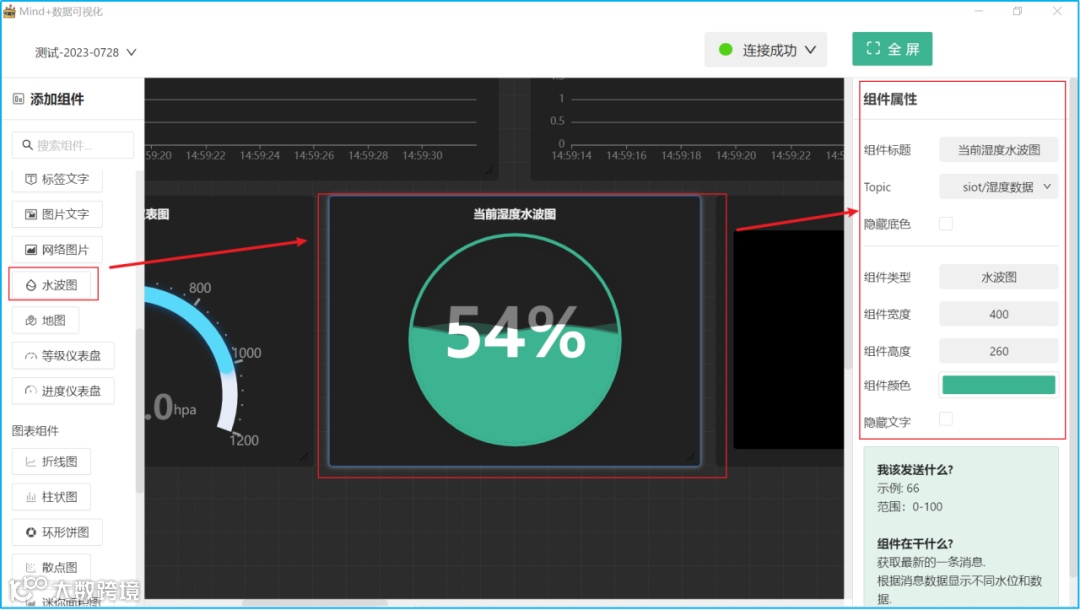The width and height of the screenshot is (1080, 610).
Task: Click the 组件类型 水波图 field
Action: (x=999, y=277)
